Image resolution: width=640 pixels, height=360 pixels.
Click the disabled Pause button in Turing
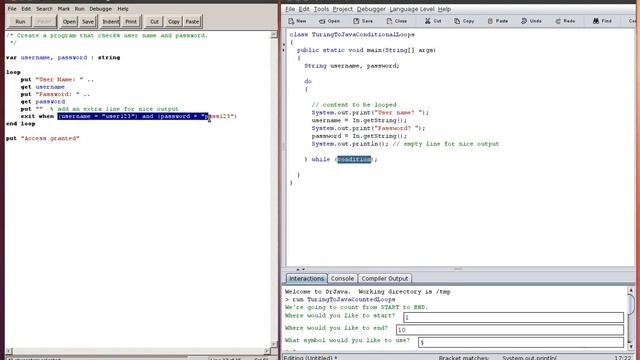point(44,22)
